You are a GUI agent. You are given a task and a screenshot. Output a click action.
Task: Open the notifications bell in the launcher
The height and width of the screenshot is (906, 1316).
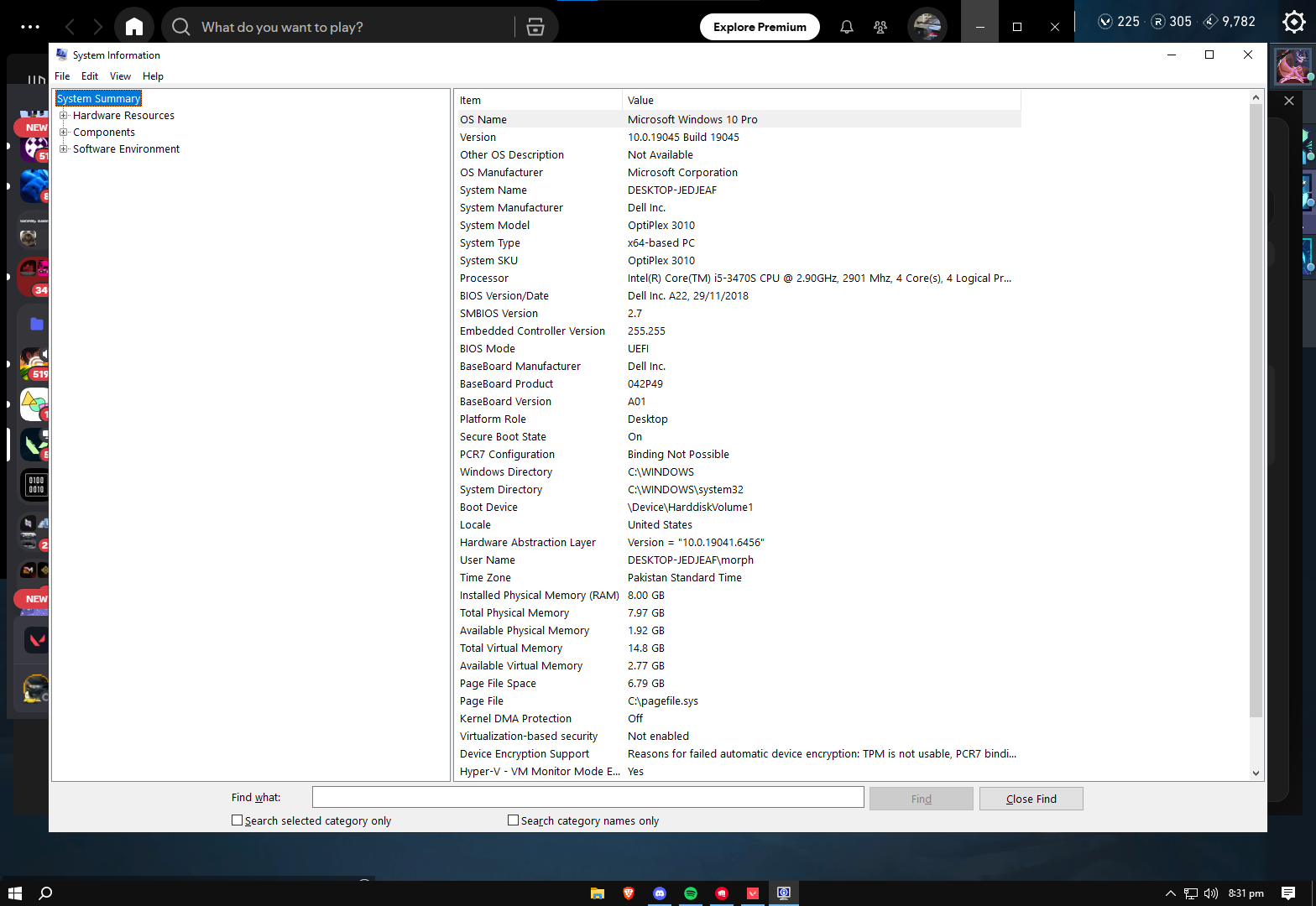847,27
